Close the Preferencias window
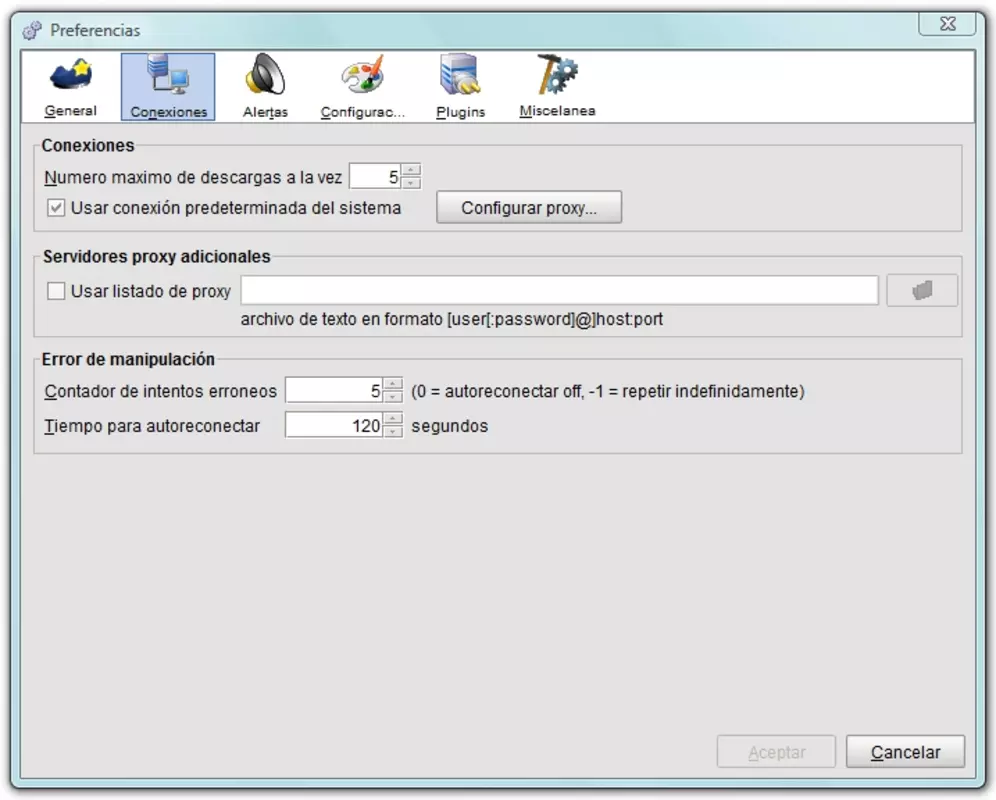996x800 pixels. click(x=947, y=24)
